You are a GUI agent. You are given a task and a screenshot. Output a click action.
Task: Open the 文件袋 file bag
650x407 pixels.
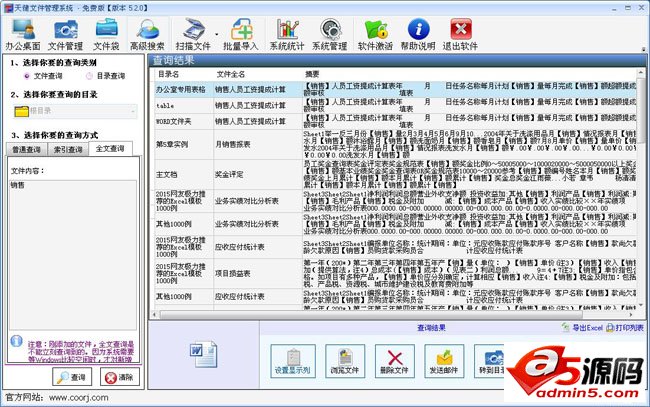click(106, 35)
